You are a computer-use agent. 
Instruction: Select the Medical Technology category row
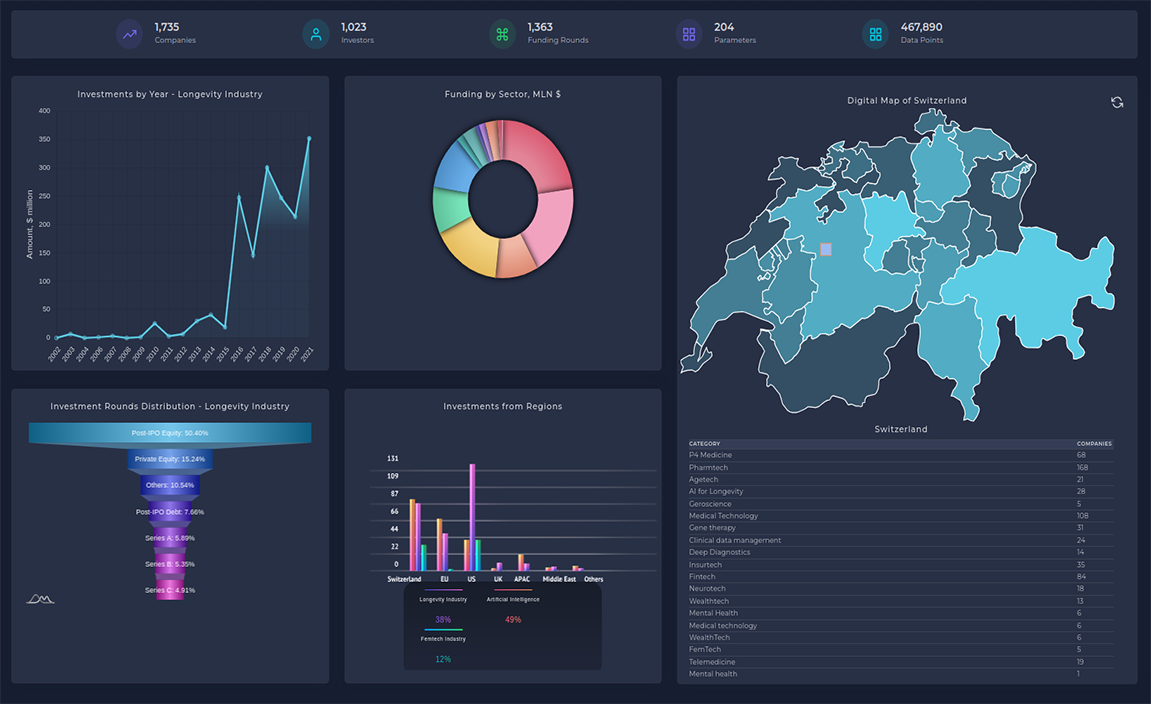723,516
